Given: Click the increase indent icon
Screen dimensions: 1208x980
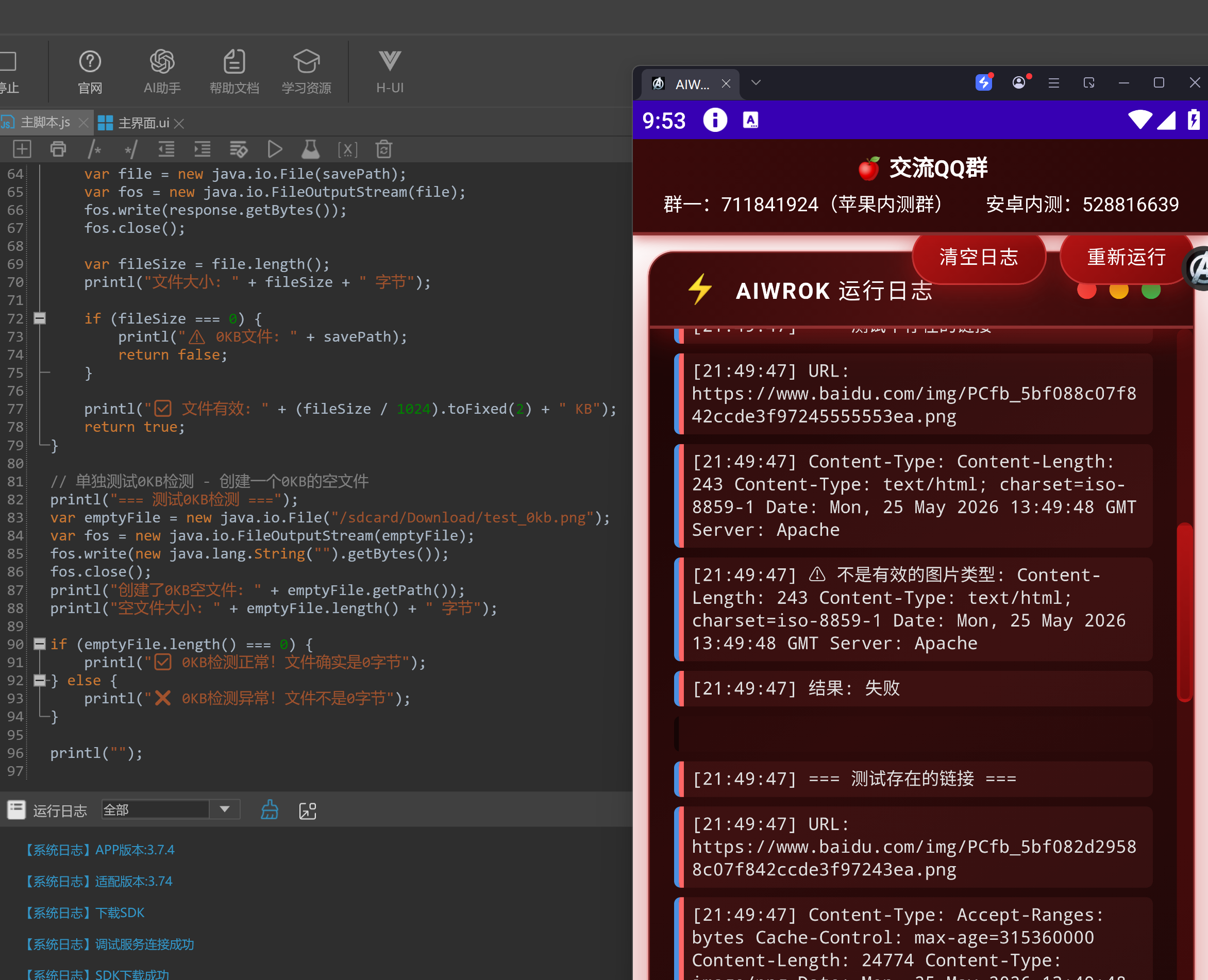Looking at the screenshot, I should [x=202, y=149].
